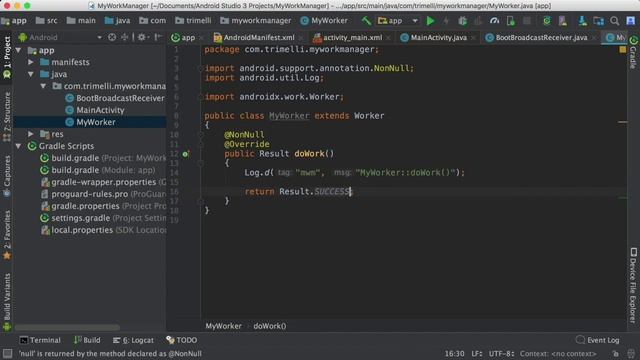Open Project panel settings gear
This screenshot has width=640, height=360.
[141, 37]
